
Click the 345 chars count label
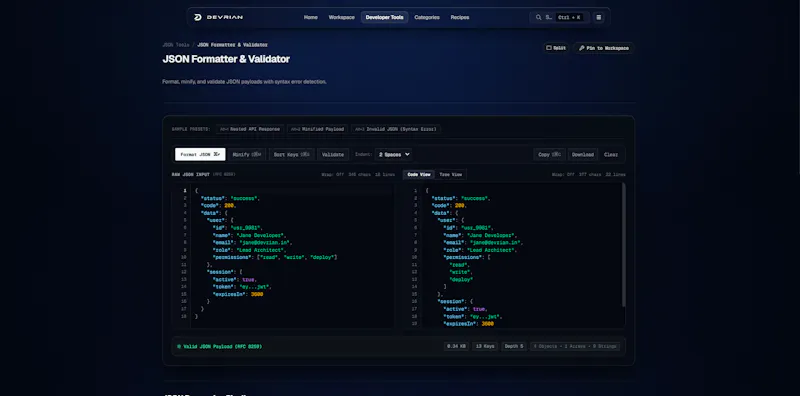pos(359,175)
